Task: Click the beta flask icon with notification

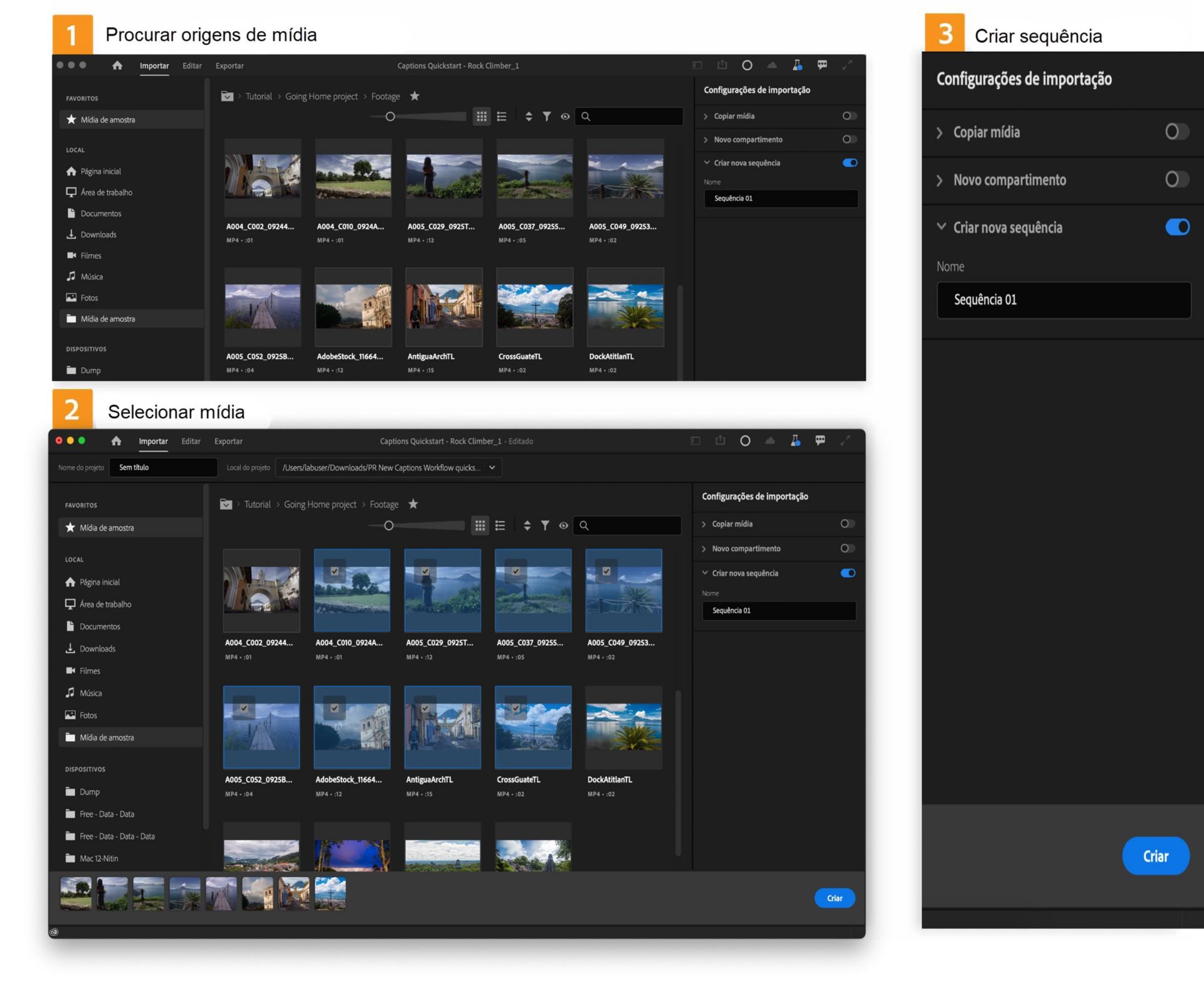Action: tap(797, 65)
